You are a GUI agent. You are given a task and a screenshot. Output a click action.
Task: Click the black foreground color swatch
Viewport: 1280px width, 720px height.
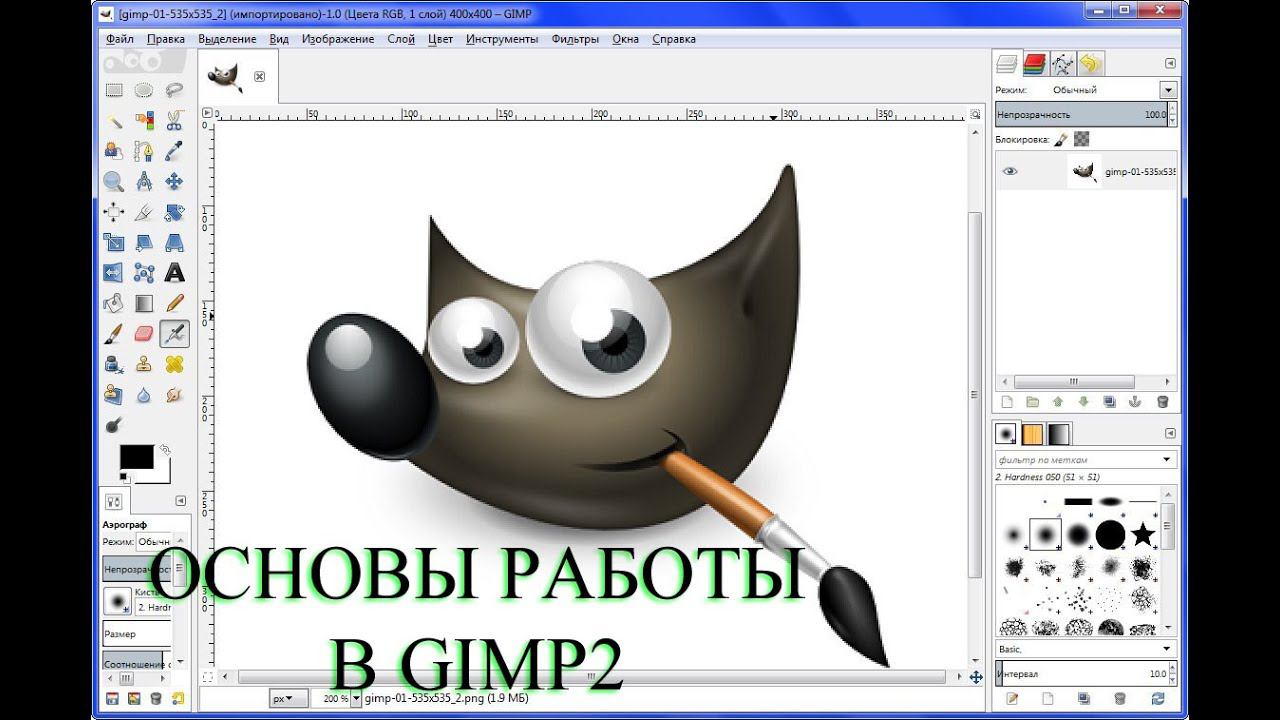point(137,457)
